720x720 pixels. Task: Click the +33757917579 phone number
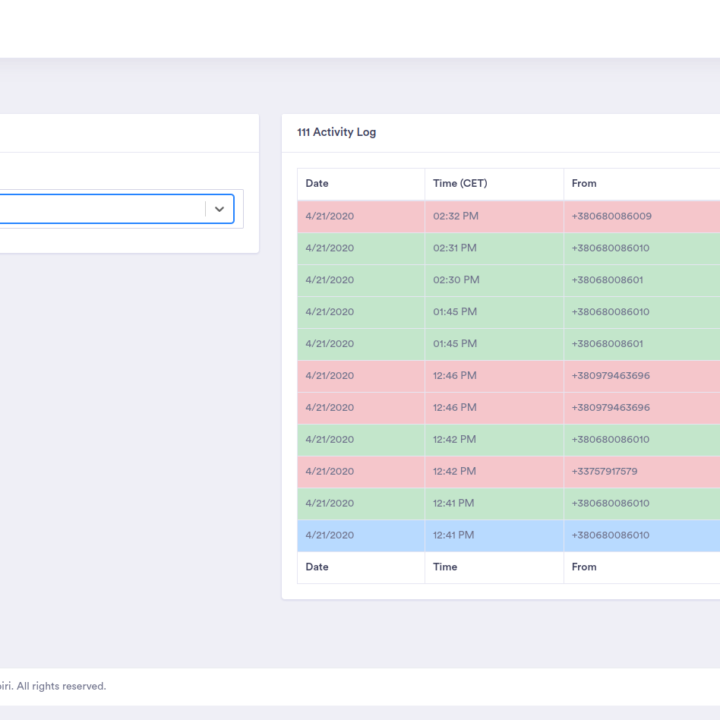(604, 471)
